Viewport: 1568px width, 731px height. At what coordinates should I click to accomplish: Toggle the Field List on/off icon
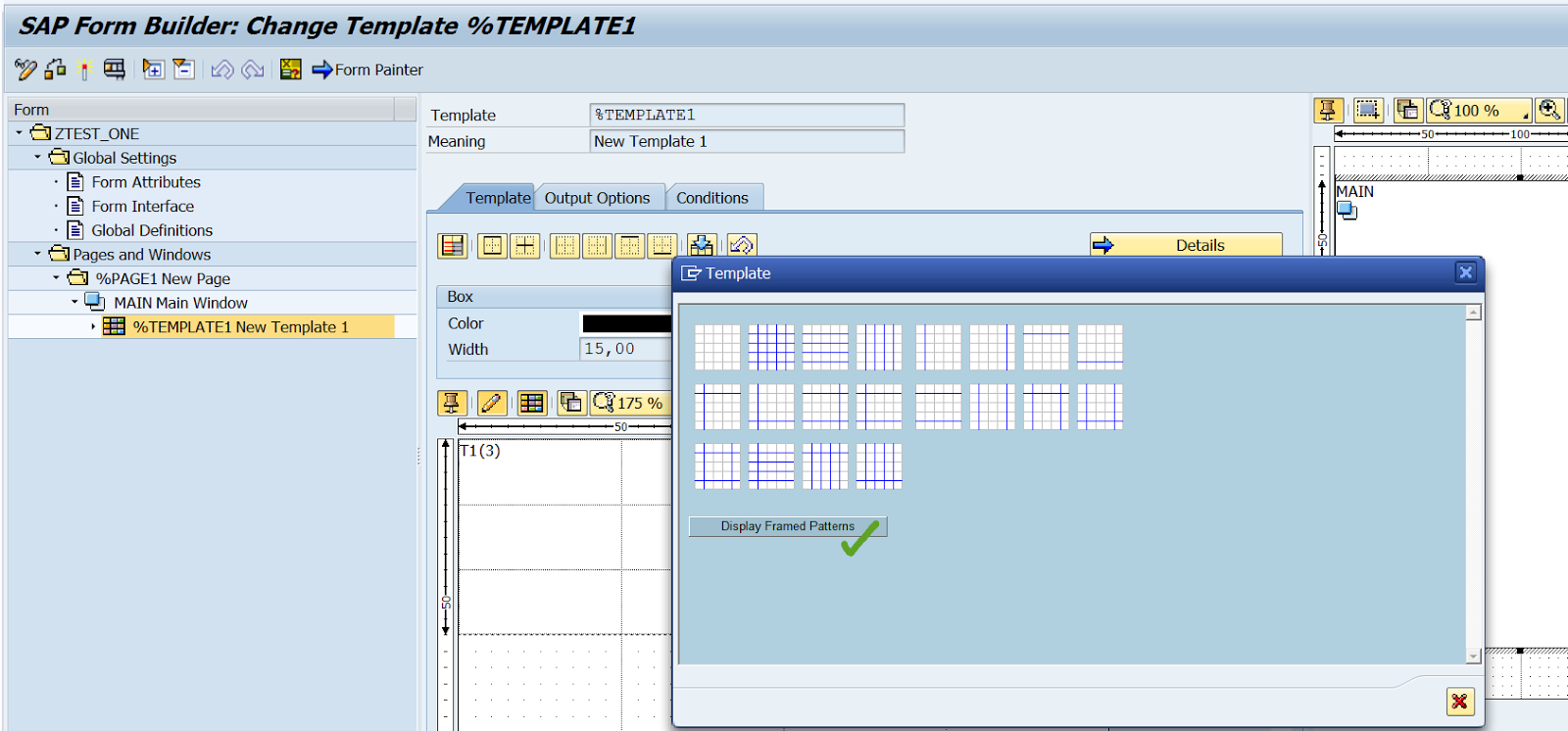291,70
